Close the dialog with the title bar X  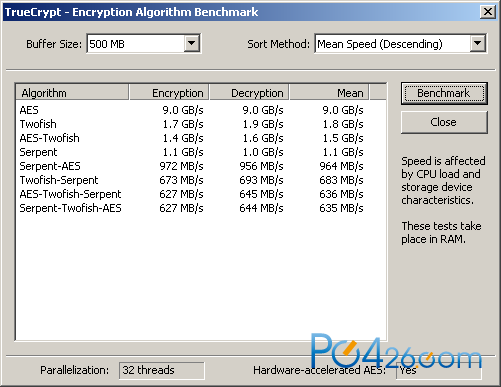coord(487,12)
